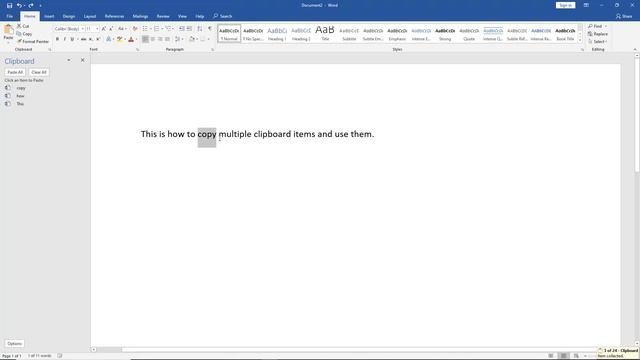Redo the last action
The image size is (640, 360).
coord(31,5)
